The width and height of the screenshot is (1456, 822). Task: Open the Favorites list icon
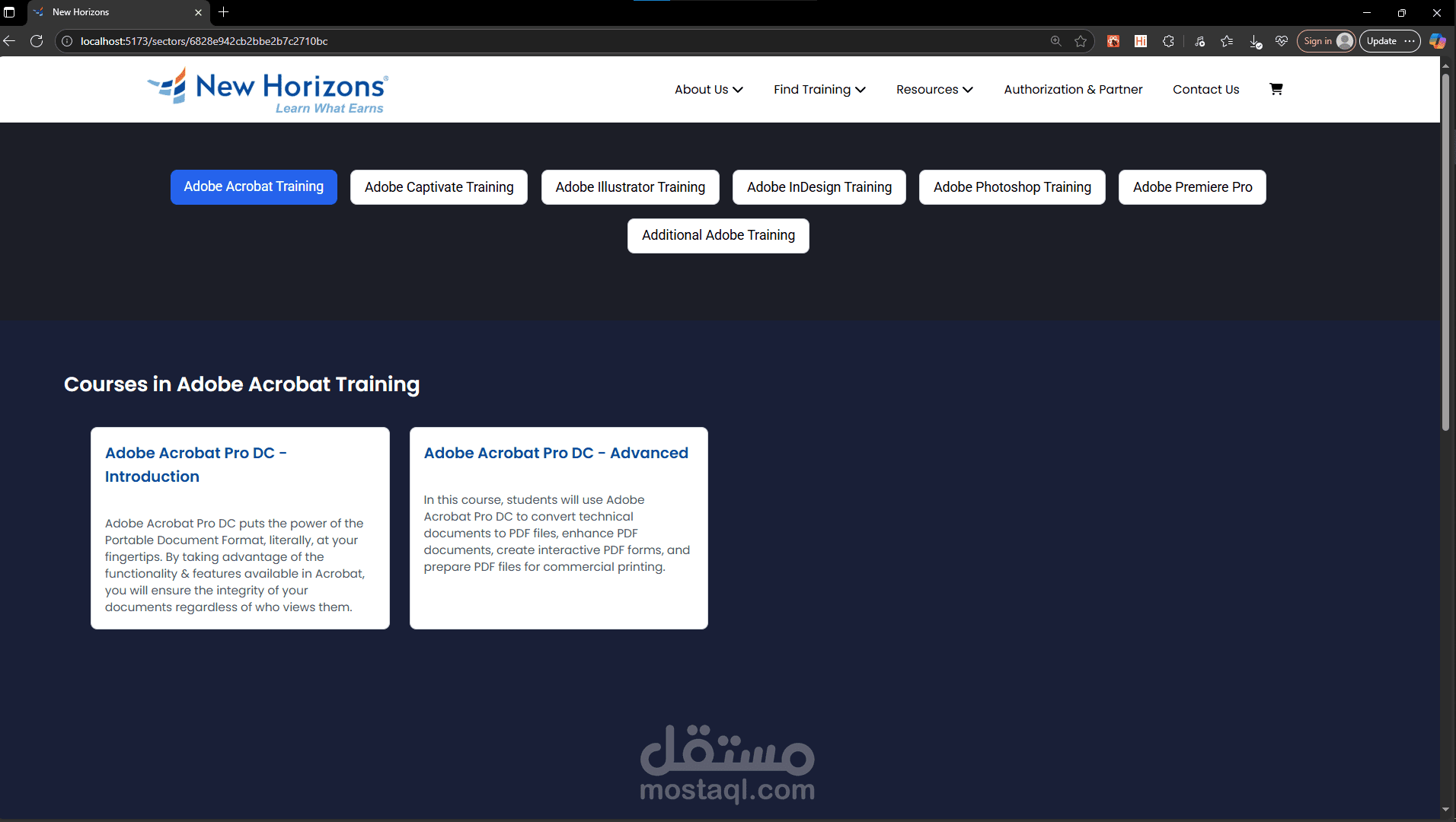pyautogui.click(x=1227, y=41)
